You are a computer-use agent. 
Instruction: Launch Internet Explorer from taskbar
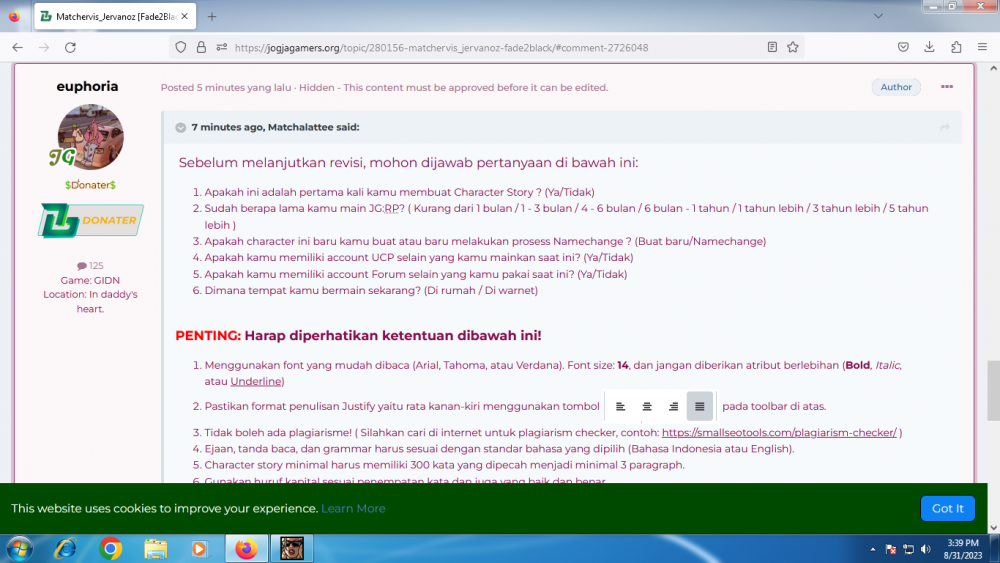click(x=65, y=549)
